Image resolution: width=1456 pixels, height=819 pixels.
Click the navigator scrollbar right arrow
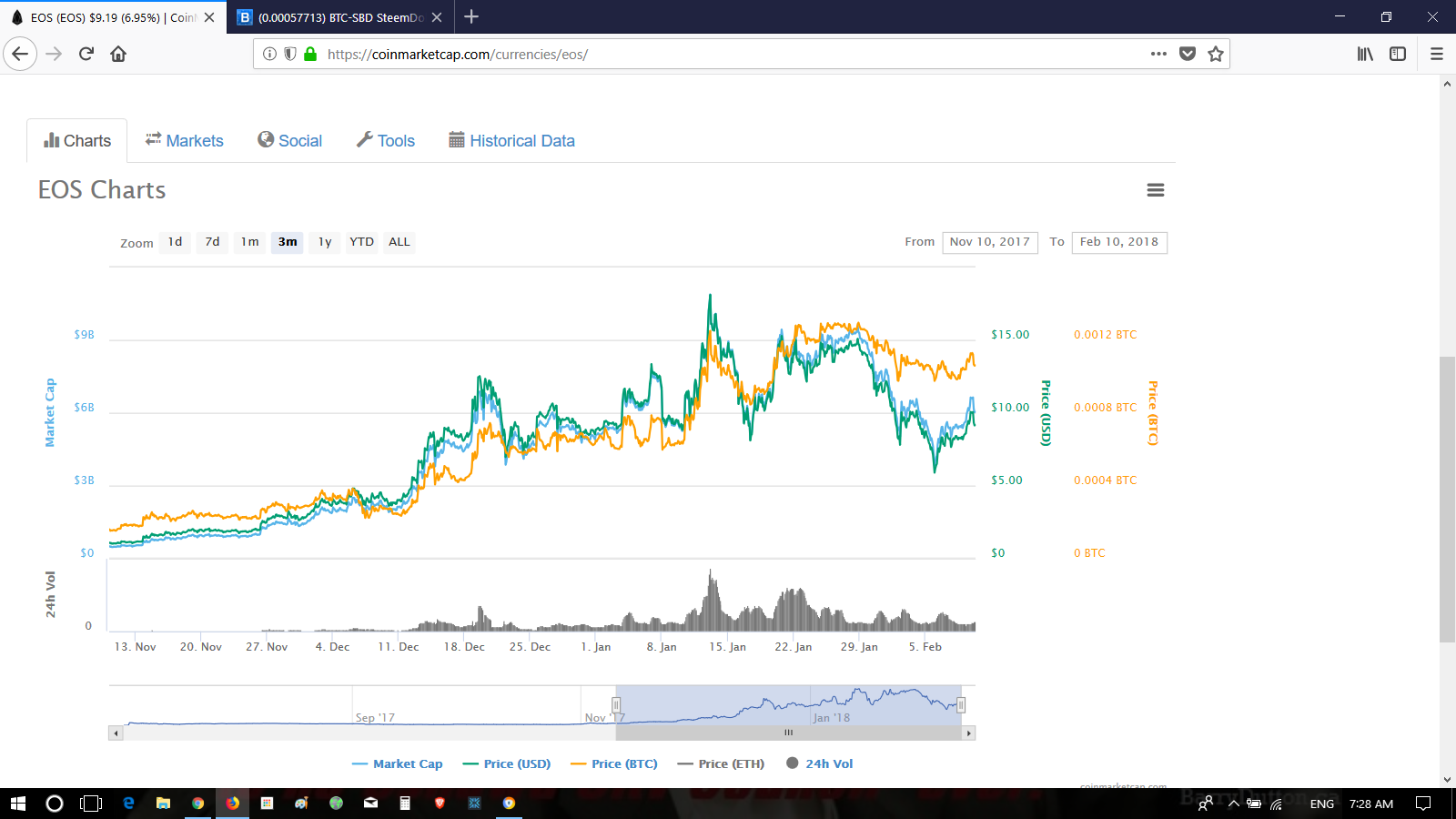tap(968, 733)
